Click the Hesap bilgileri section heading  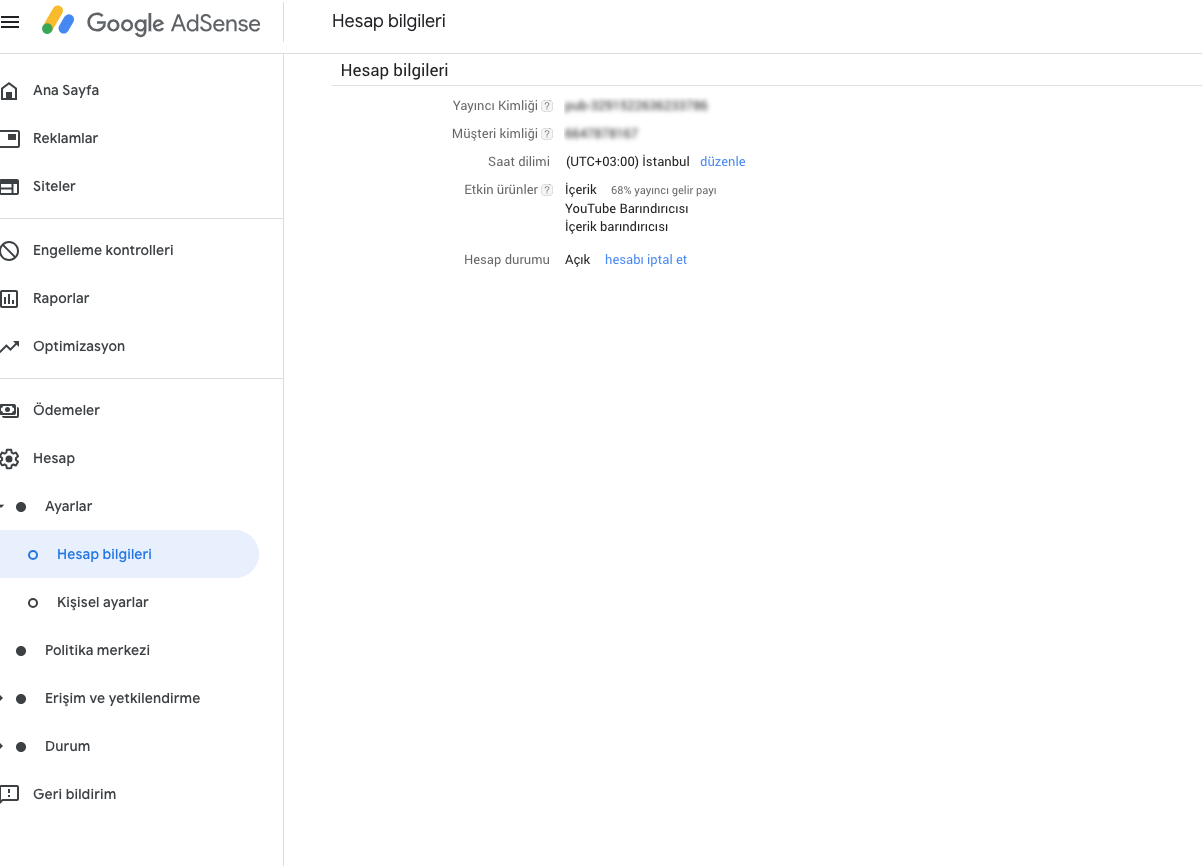point(395,71)
